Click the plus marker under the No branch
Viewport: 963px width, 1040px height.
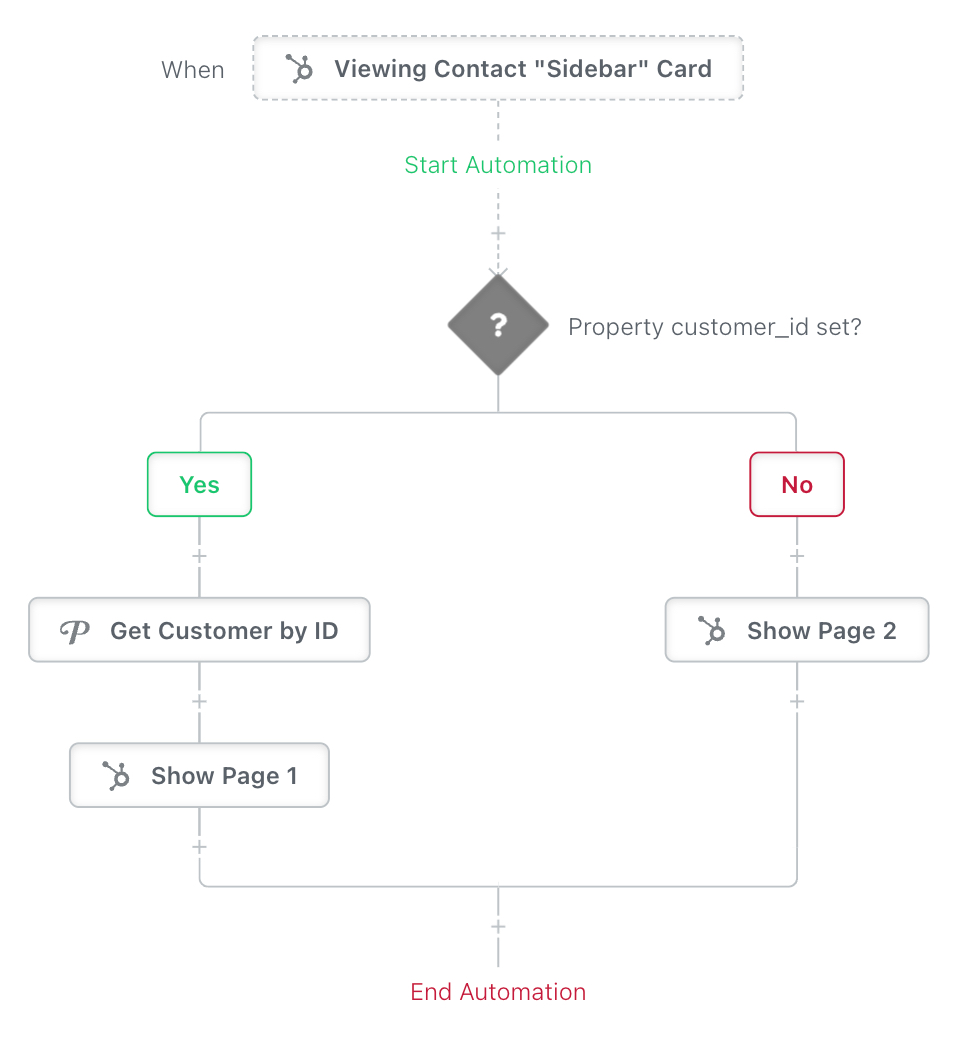pos(797,556)
